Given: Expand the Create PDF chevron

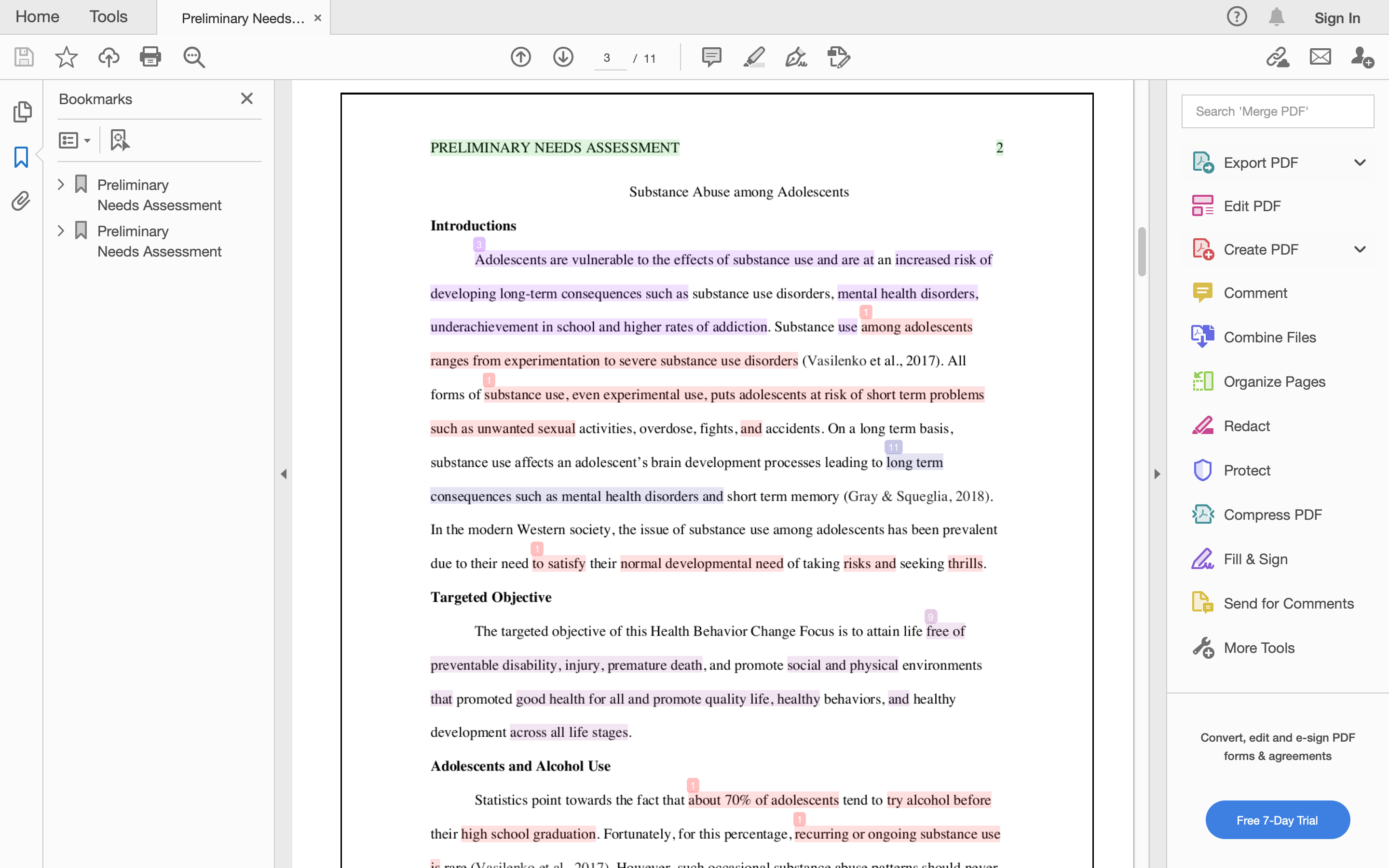Looking at the screenshot, I should coord(1360,249).
